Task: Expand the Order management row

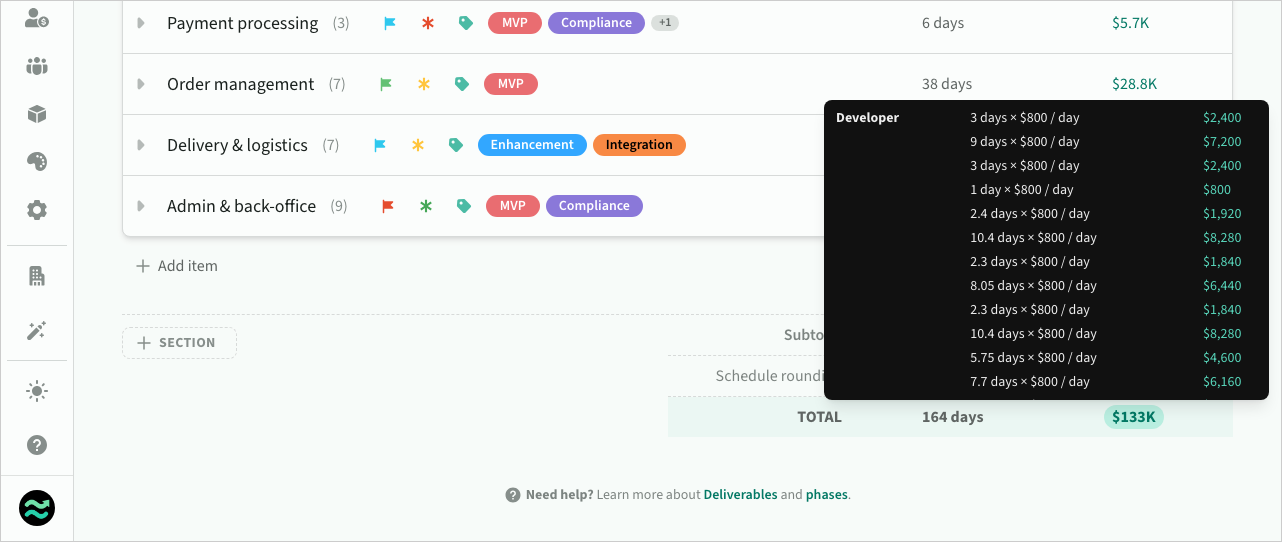Action: click(x=141, y=84)
